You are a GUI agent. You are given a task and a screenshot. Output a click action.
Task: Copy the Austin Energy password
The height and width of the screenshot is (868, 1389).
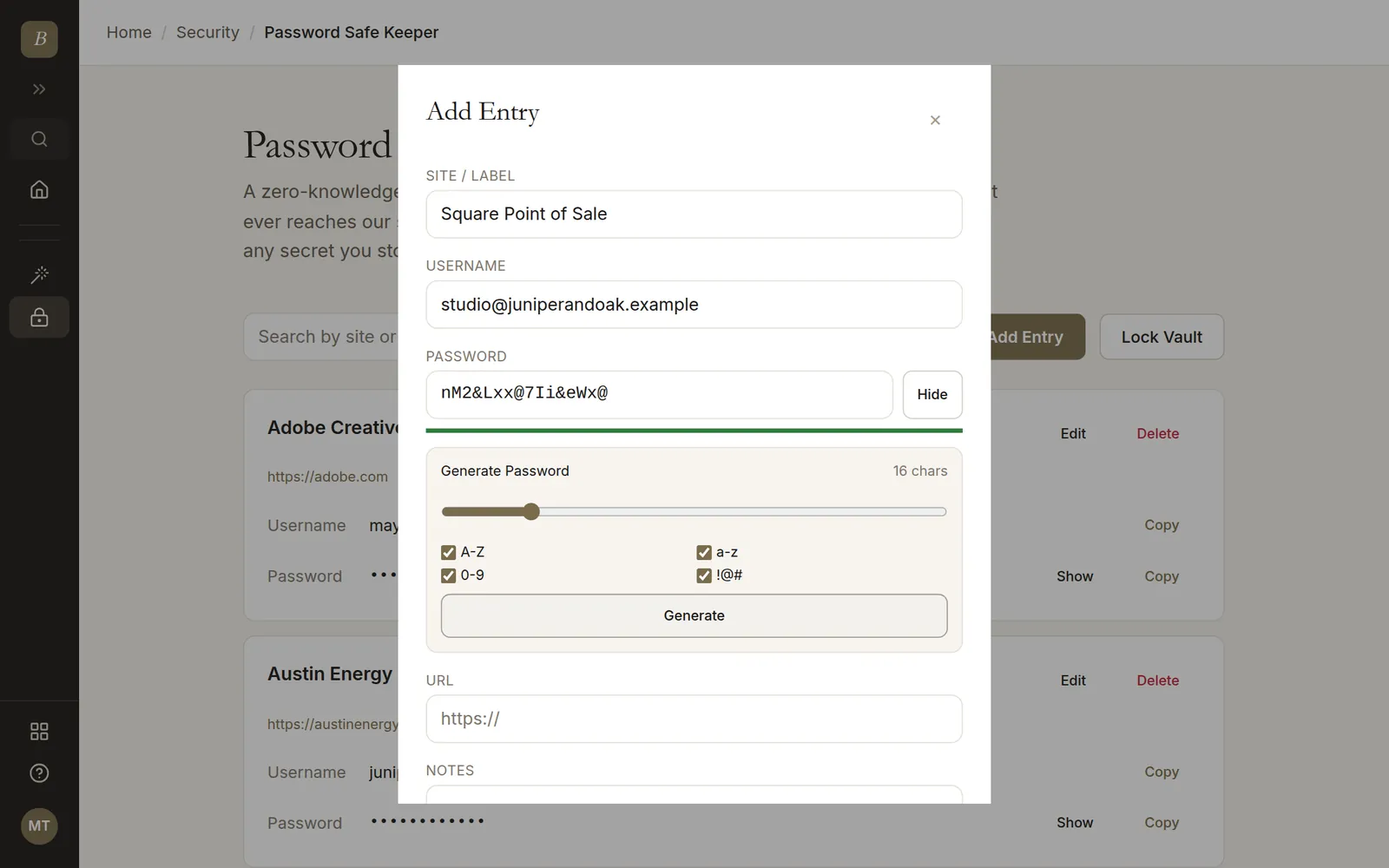(x=1162, y=823)
